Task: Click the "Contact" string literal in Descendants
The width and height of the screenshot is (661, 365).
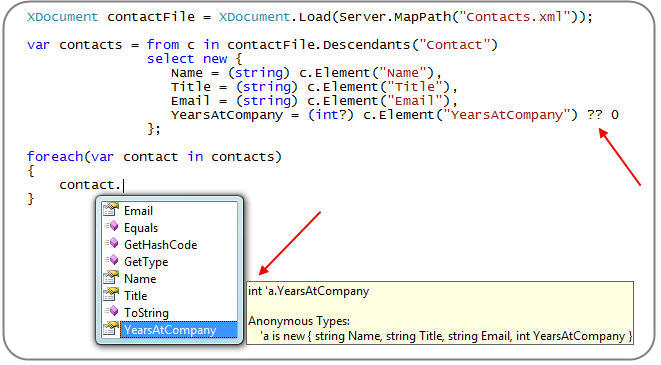Action: [454, 45]
